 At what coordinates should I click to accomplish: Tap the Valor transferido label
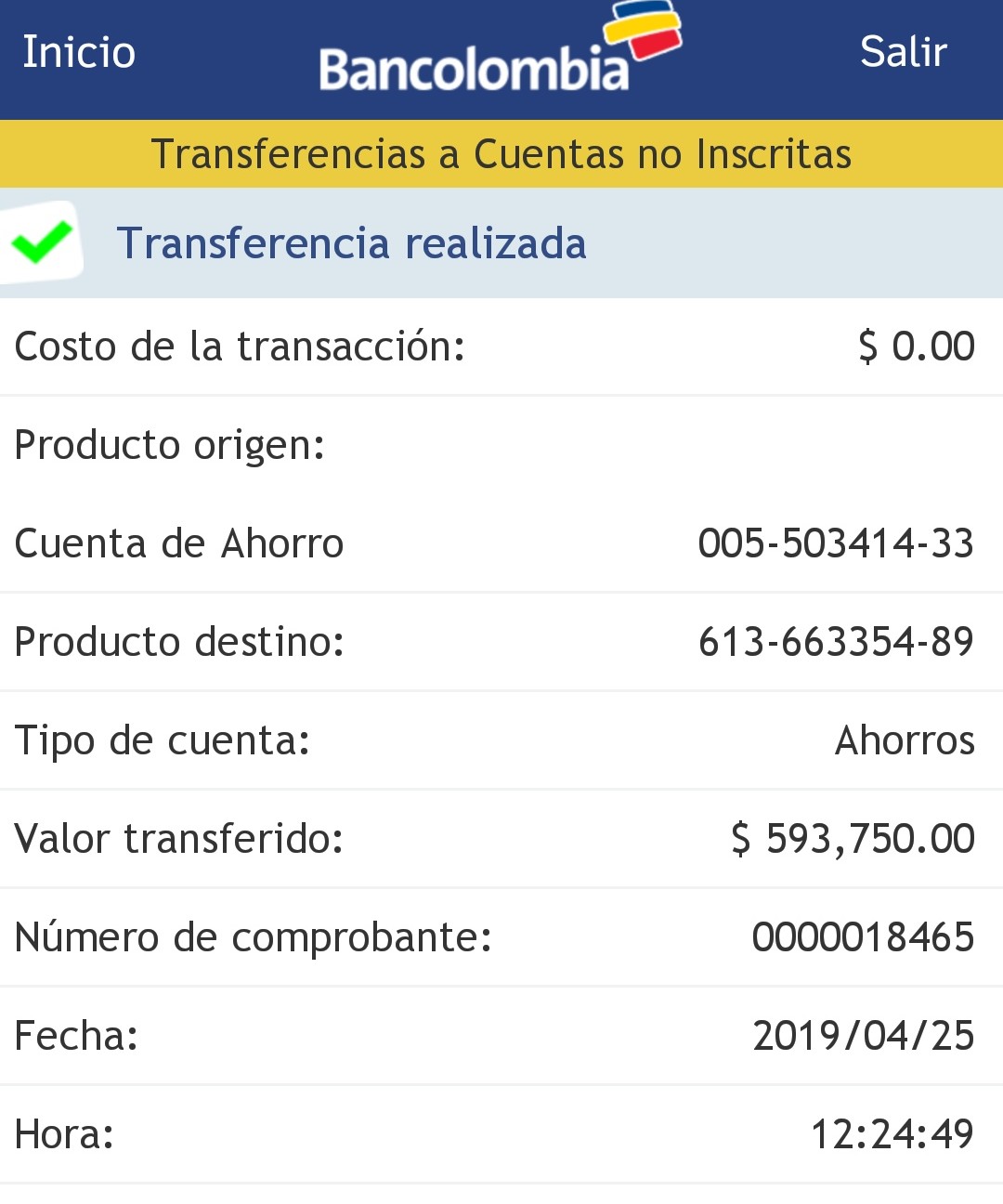tap(179, 839)
